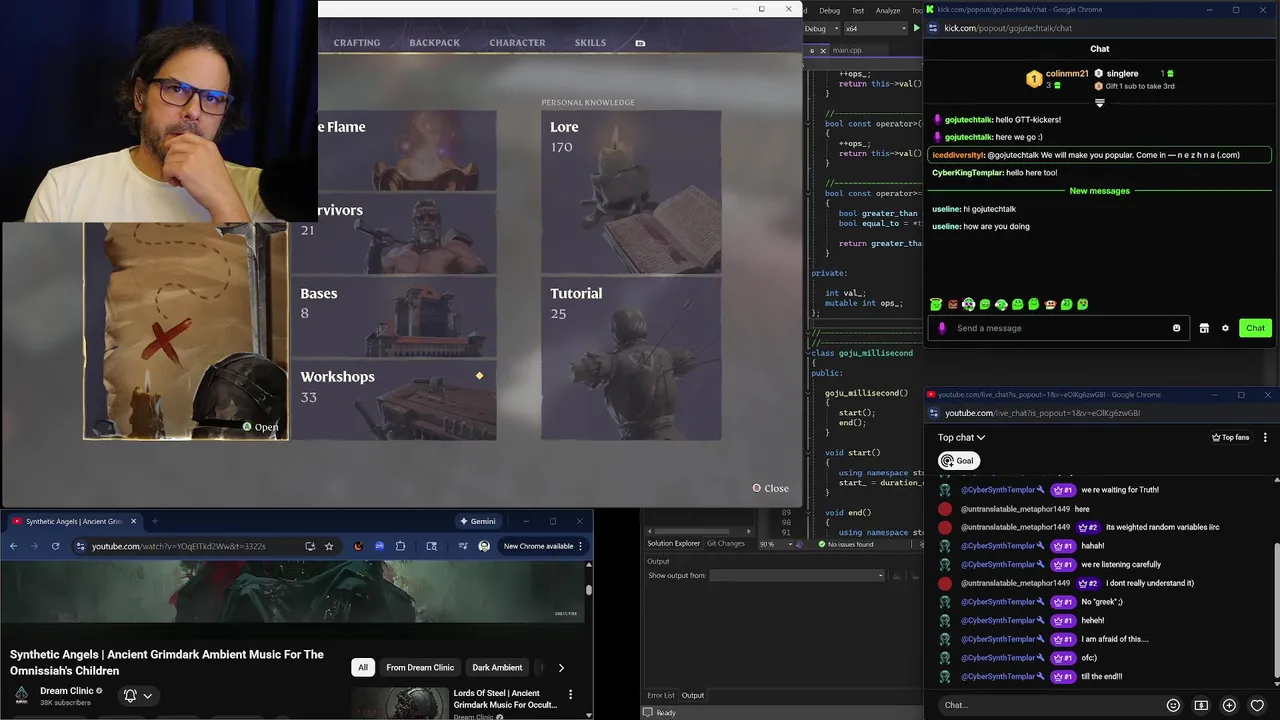Click the Goal chip in YouTube chat

958,461
